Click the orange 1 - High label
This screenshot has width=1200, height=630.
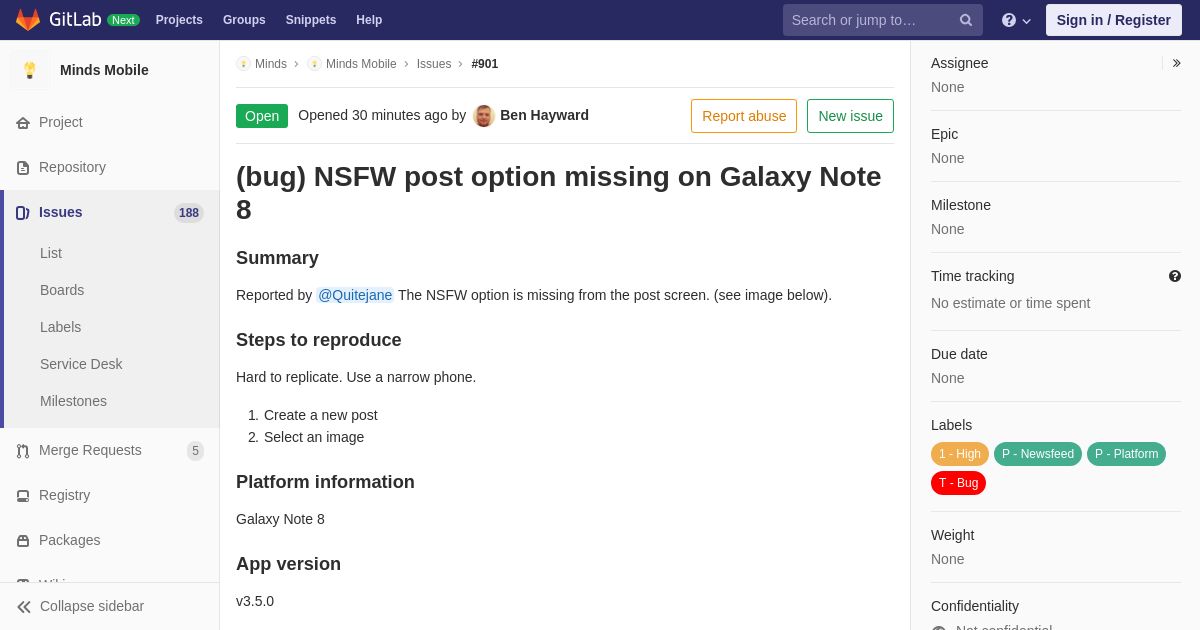click(960, 454)
